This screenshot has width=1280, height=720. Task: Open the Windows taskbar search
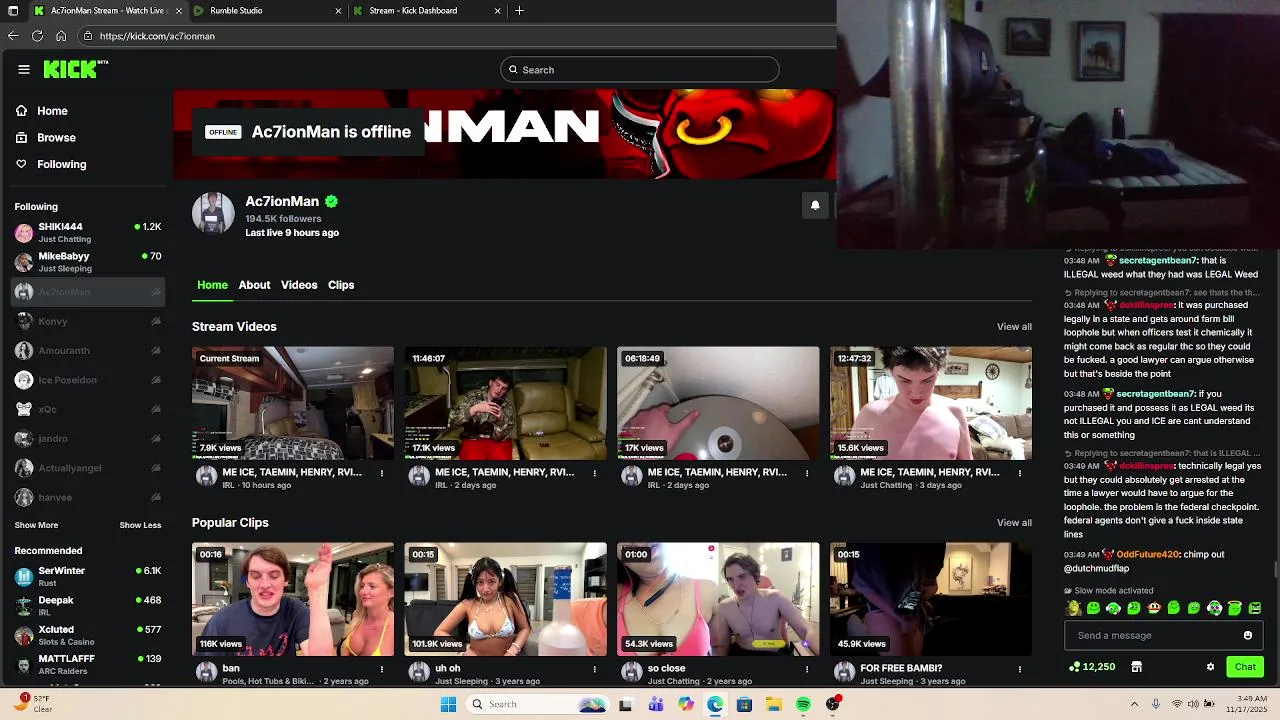(540, 705)
